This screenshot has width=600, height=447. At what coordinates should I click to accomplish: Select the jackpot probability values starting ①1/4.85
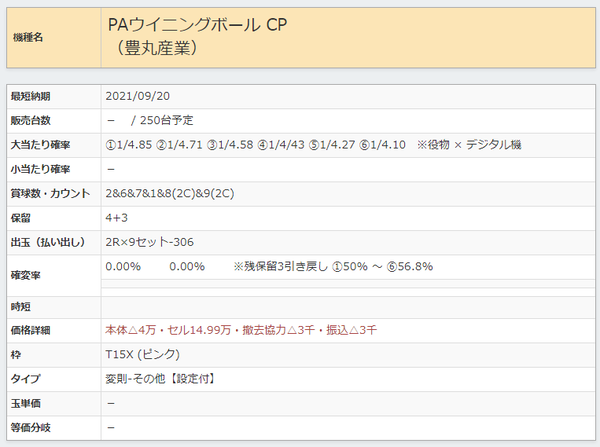click(x=255, y=145)
